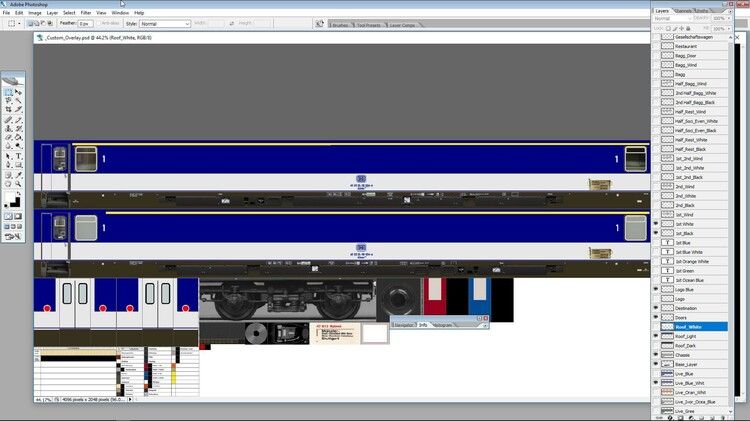750x421 pixels.
Task: Click Jump to ImageReady button
Action: (13, 236)
